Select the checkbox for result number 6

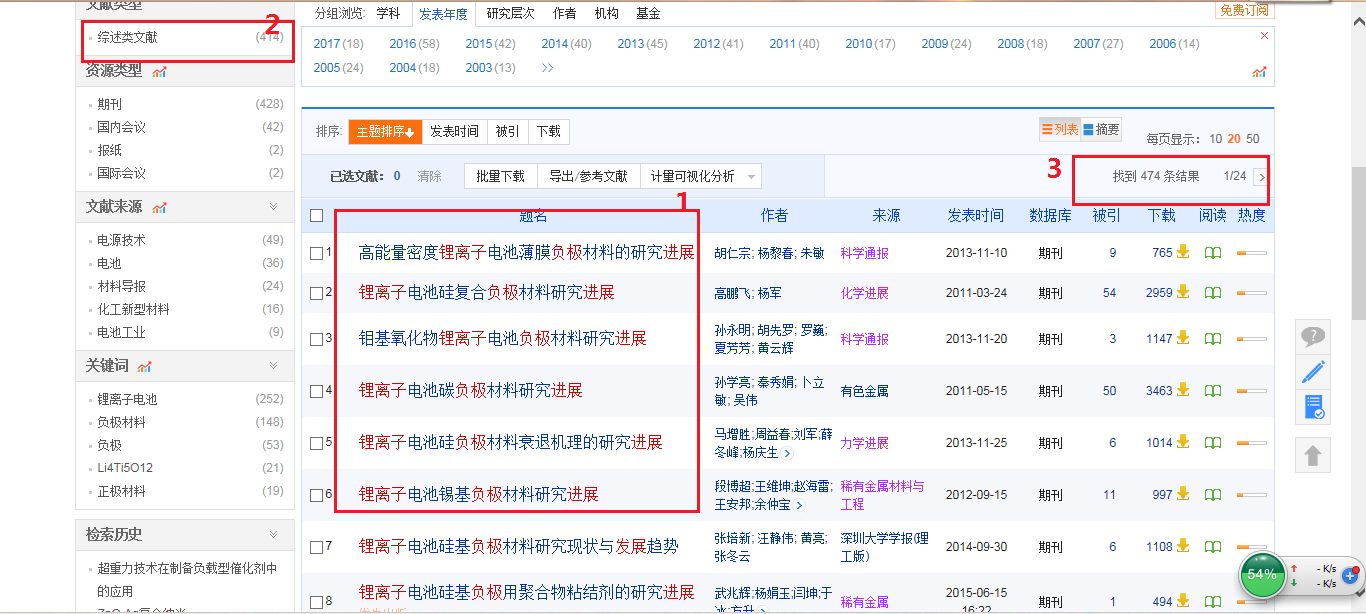tap(317, 495)
